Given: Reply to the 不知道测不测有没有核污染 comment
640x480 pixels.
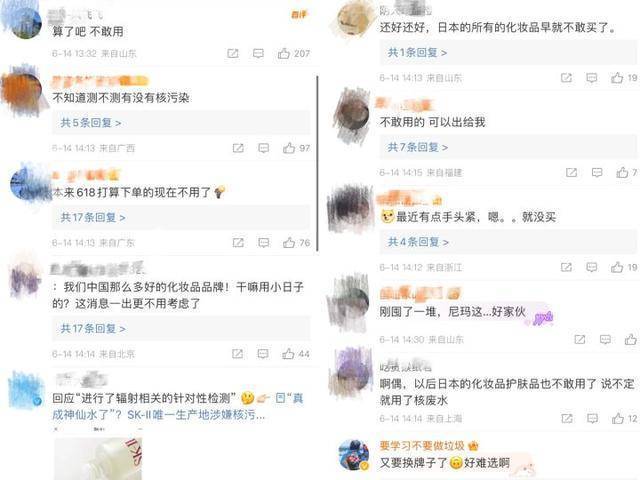Looking at the screenshot, I should pos(263,148).
